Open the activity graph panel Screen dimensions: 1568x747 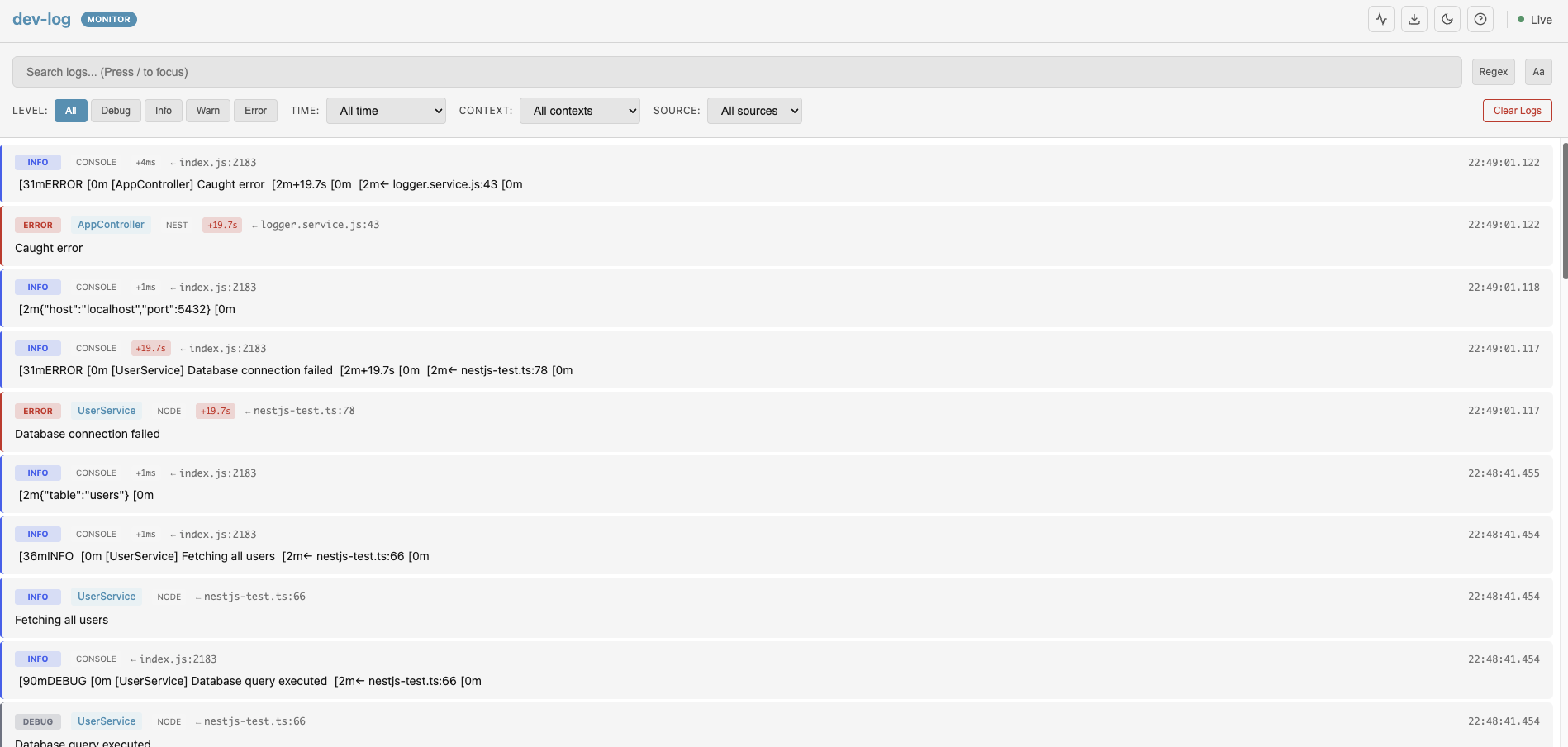[x=1380, y=18]
